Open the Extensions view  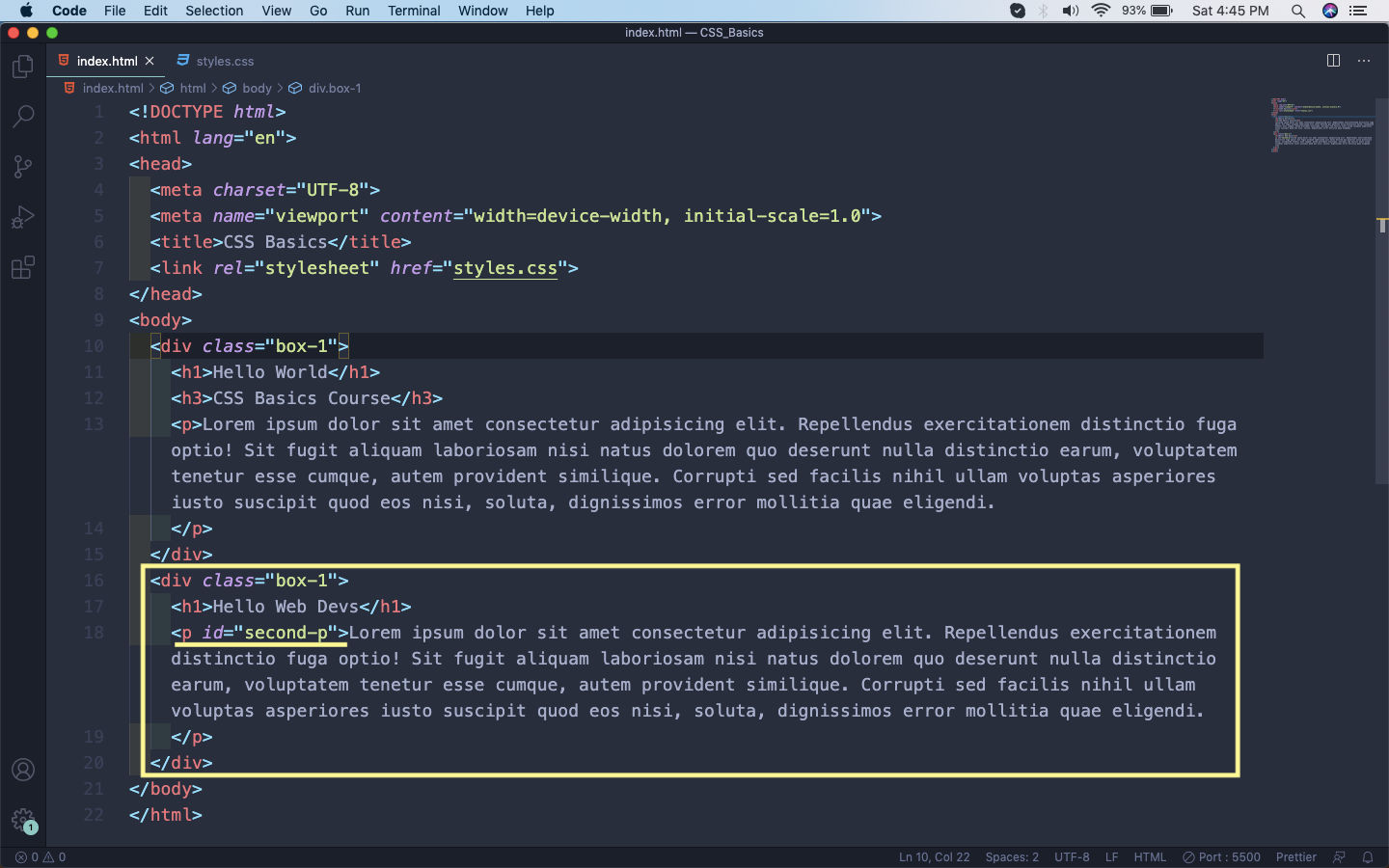22,267
